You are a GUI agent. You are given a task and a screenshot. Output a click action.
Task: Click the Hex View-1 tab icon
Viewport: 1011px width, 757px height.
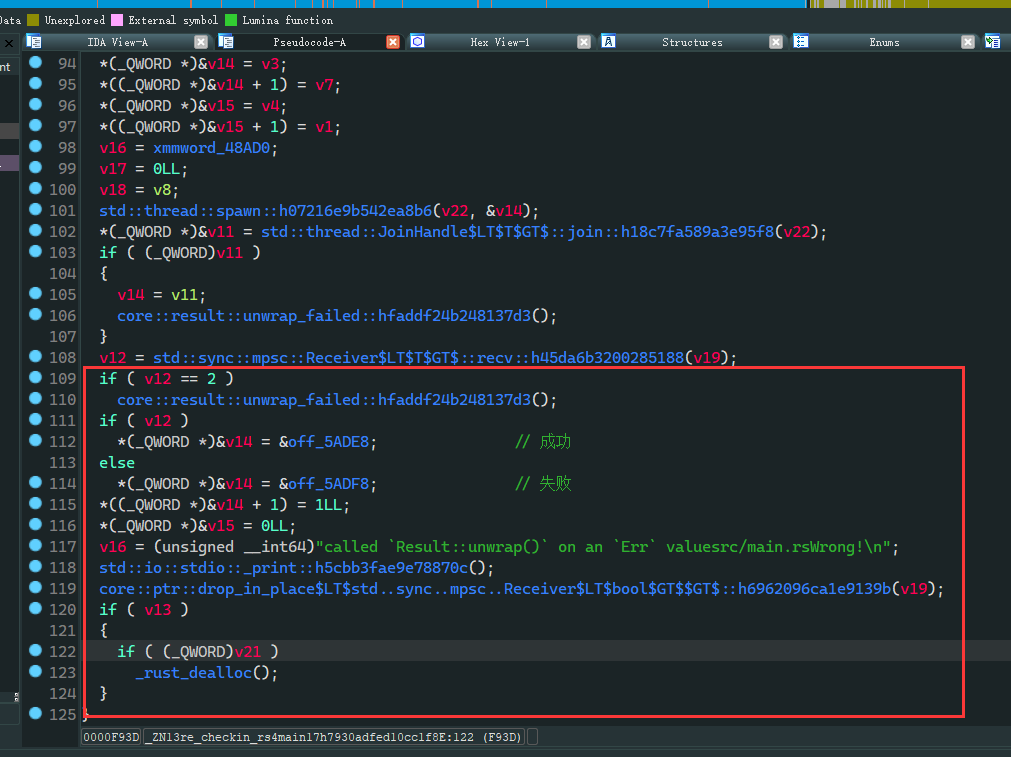pos(418,42)
